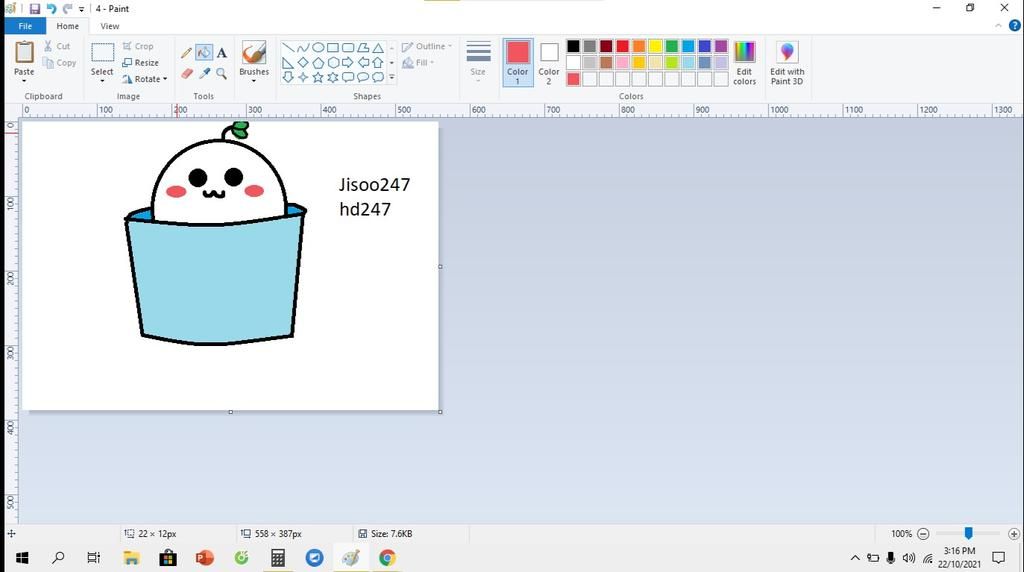
Task: Click the 'Jisoo247' text on canvas
Action: 374,185
